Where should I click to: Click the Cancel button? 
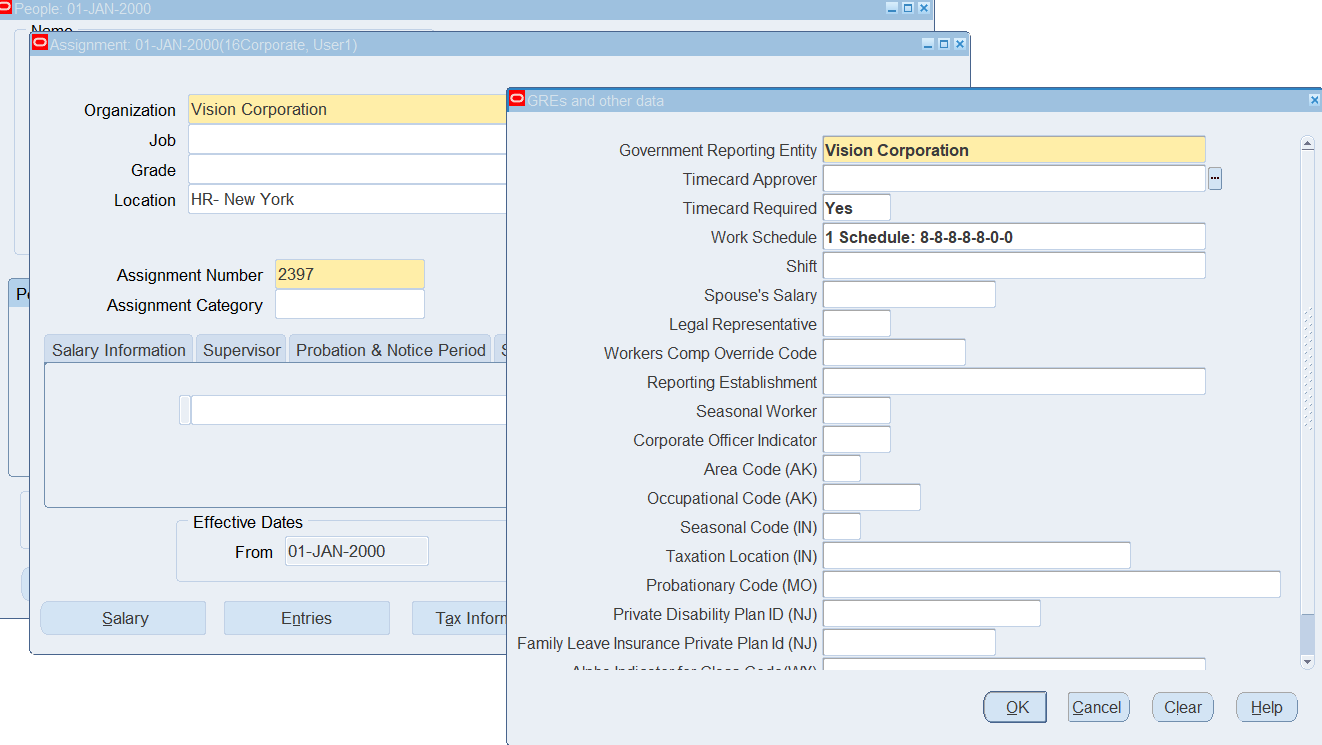(1097, 707)
